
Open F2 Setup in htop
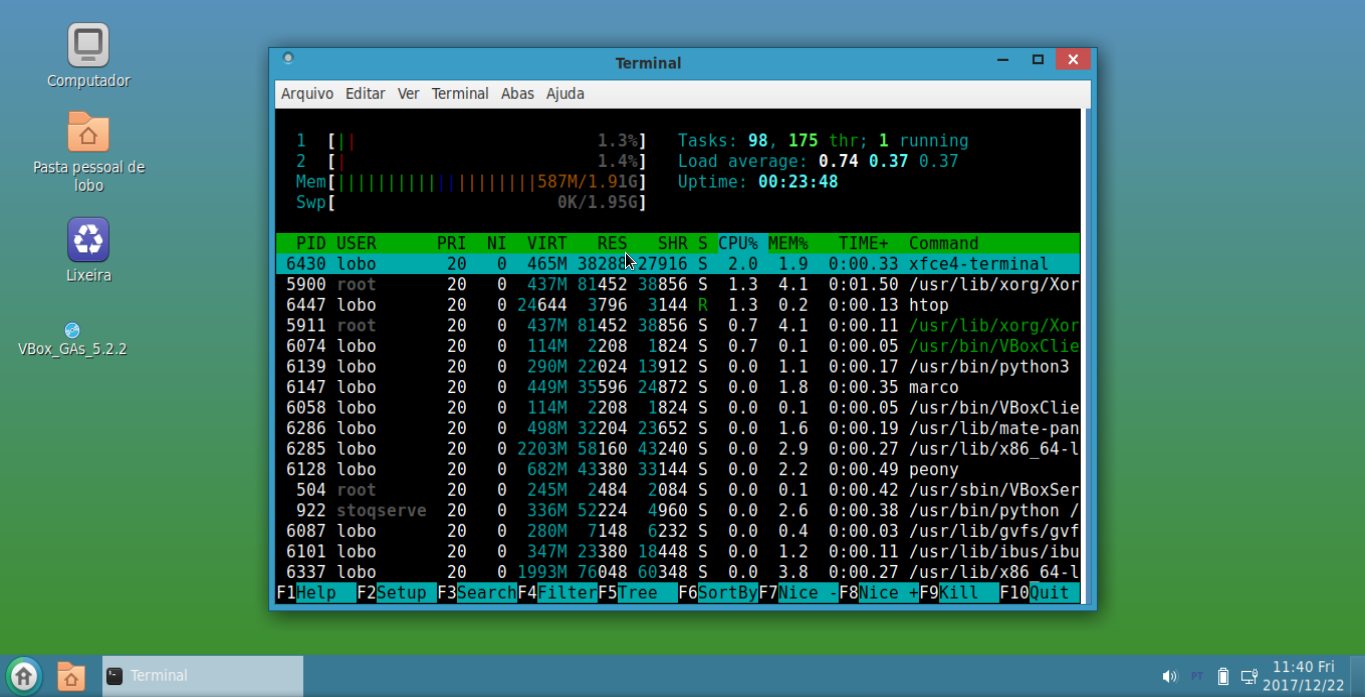(x=390, y=592)
